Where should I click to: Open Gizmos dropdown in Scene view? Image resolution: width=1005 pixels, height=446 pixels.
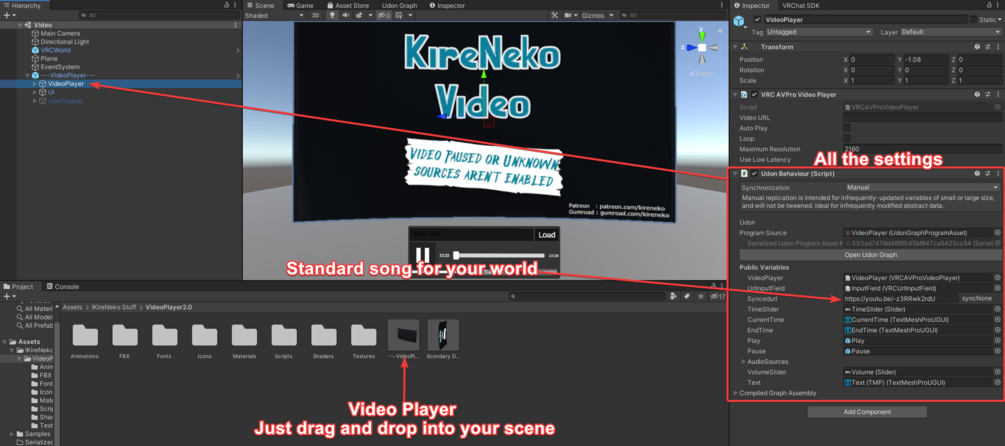pos(597,15)
